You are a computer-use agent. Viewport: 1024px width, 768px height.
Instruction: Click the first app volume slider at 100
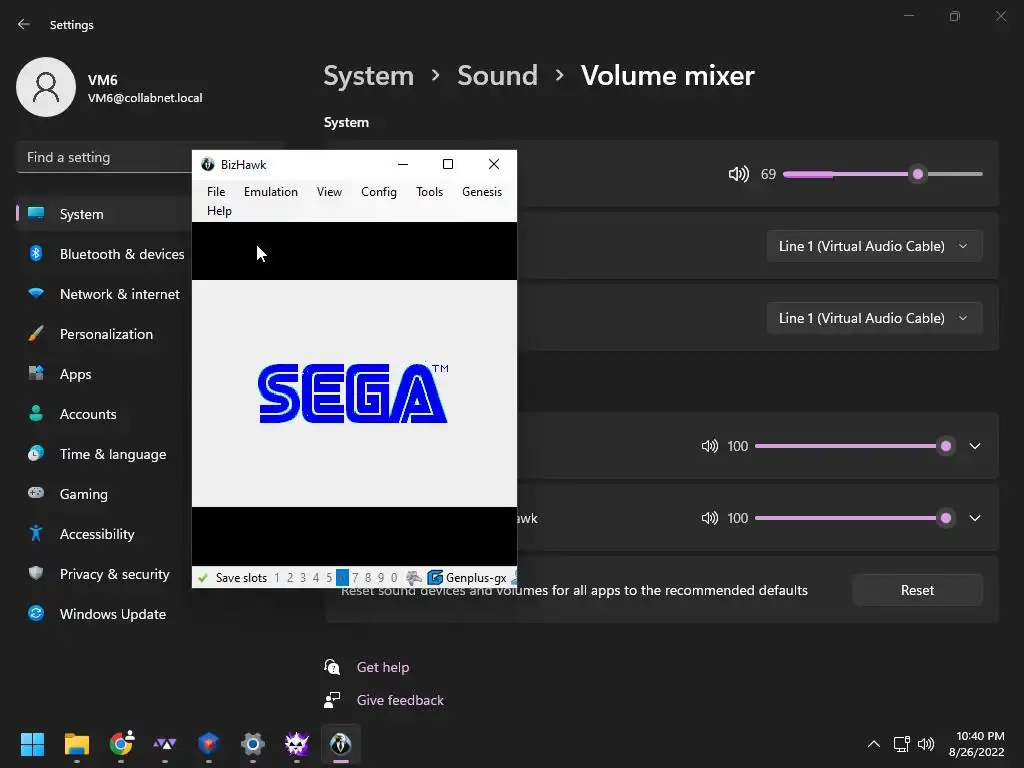point(854,446)
